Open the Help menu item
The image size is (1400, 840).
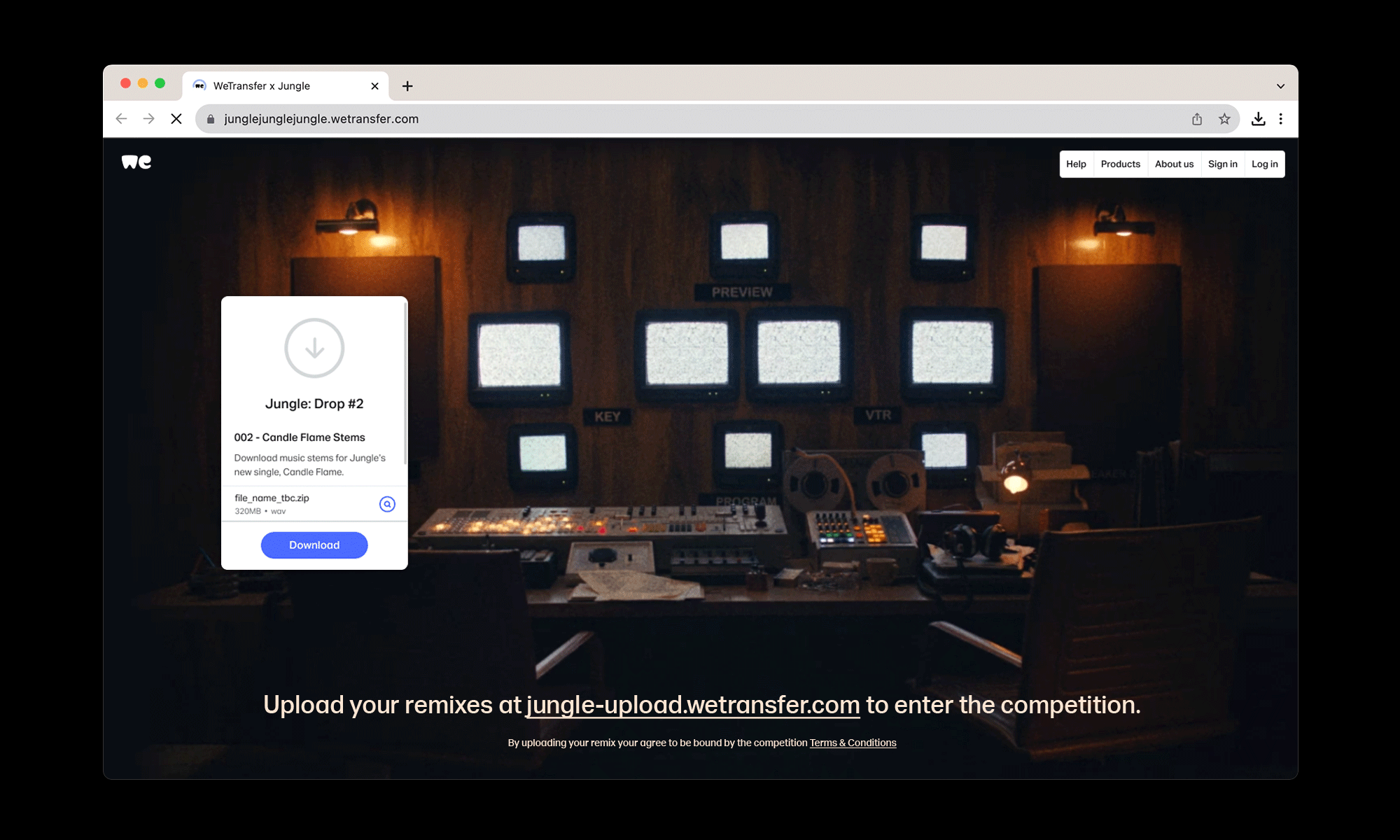pyautogui.click(x=1076, y=164)
